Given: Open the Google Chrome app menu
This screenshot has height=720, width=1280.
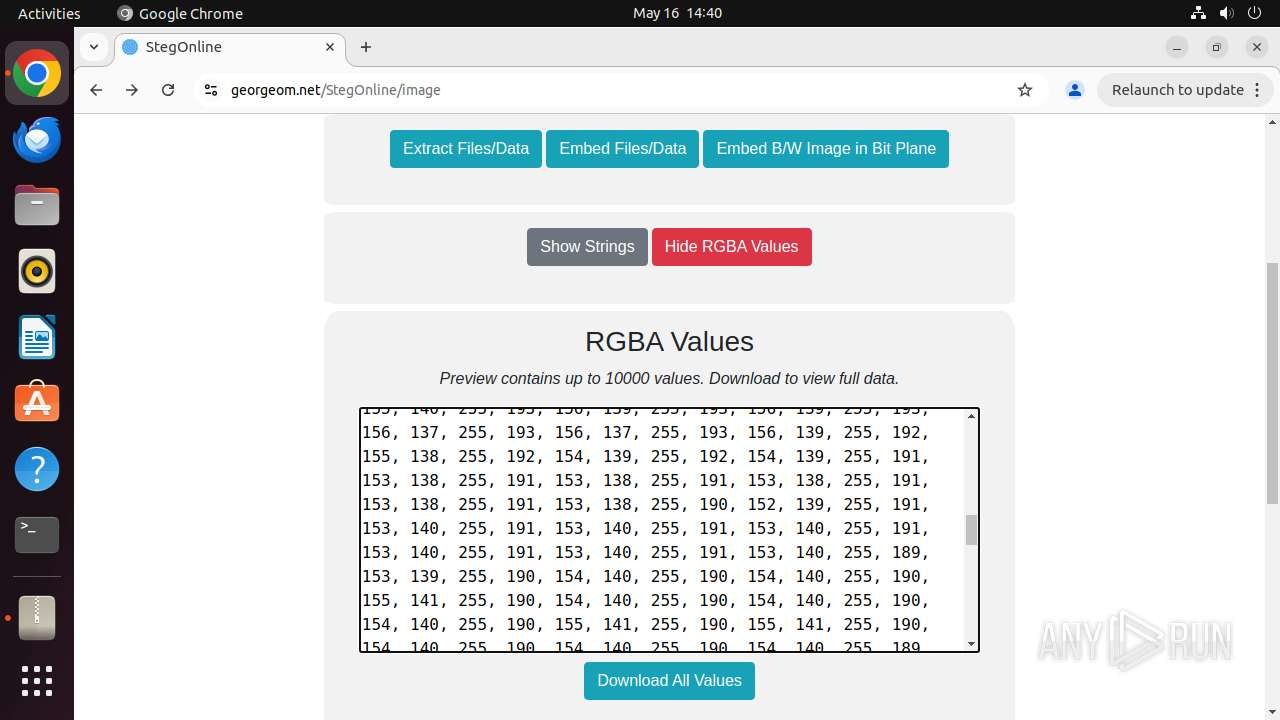Looking at the screenshot, I should click(180, 13).
